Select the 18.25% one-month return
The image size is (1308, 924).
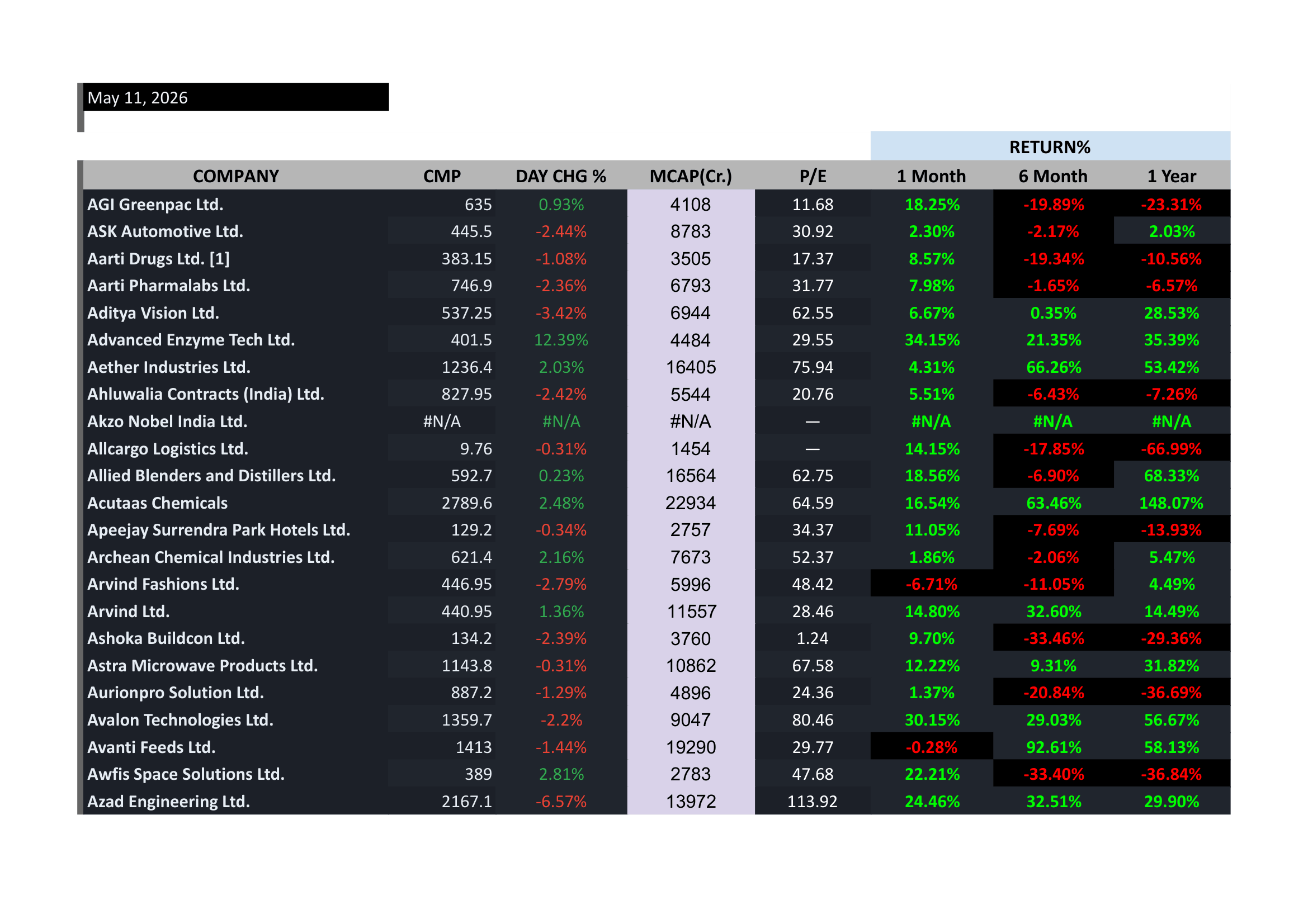pyautogui.click(x=932, y=205)
